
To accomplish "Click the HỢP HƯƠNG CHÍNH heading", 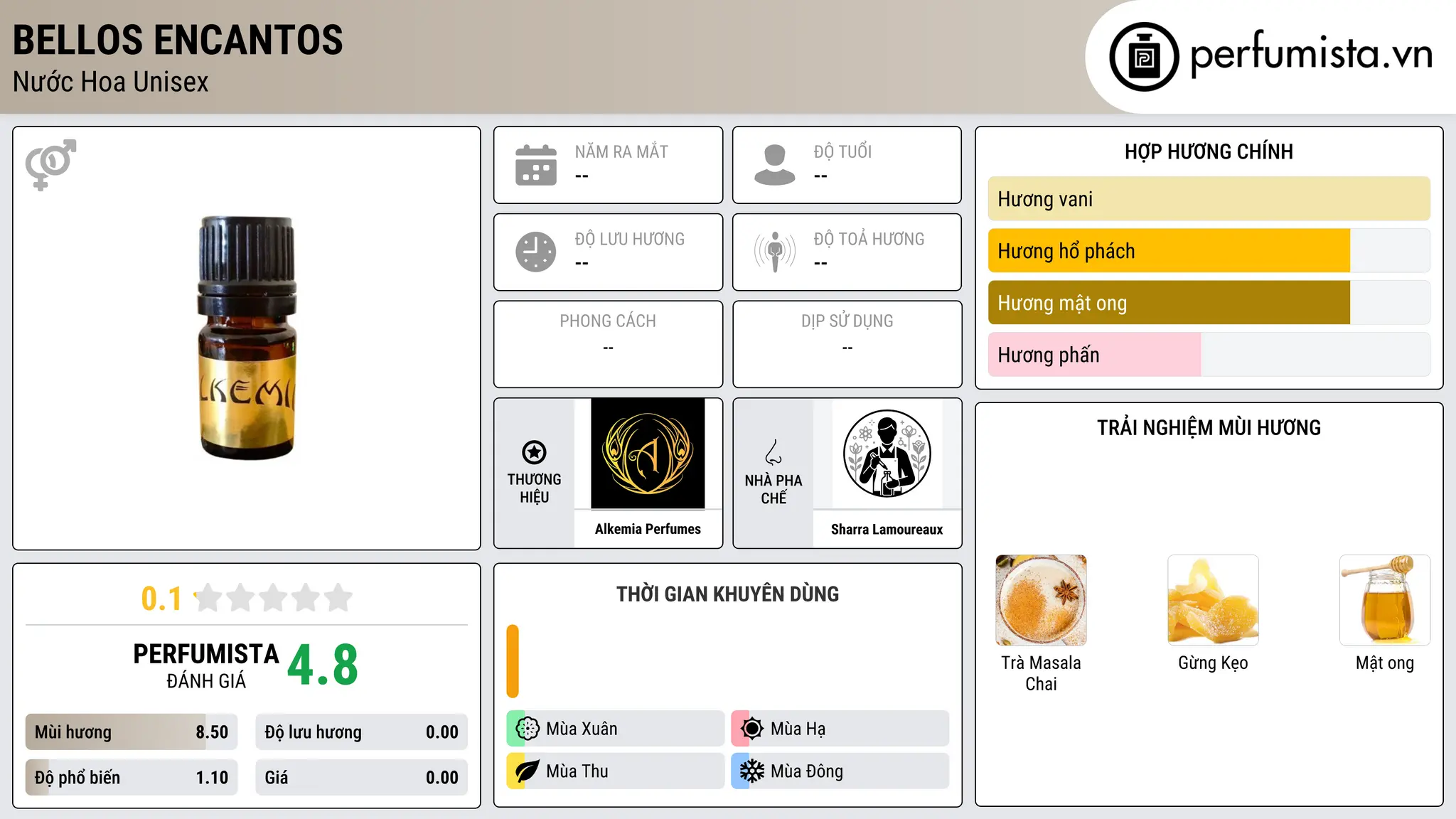I will pyautogui.click(x=1209, y=151).
